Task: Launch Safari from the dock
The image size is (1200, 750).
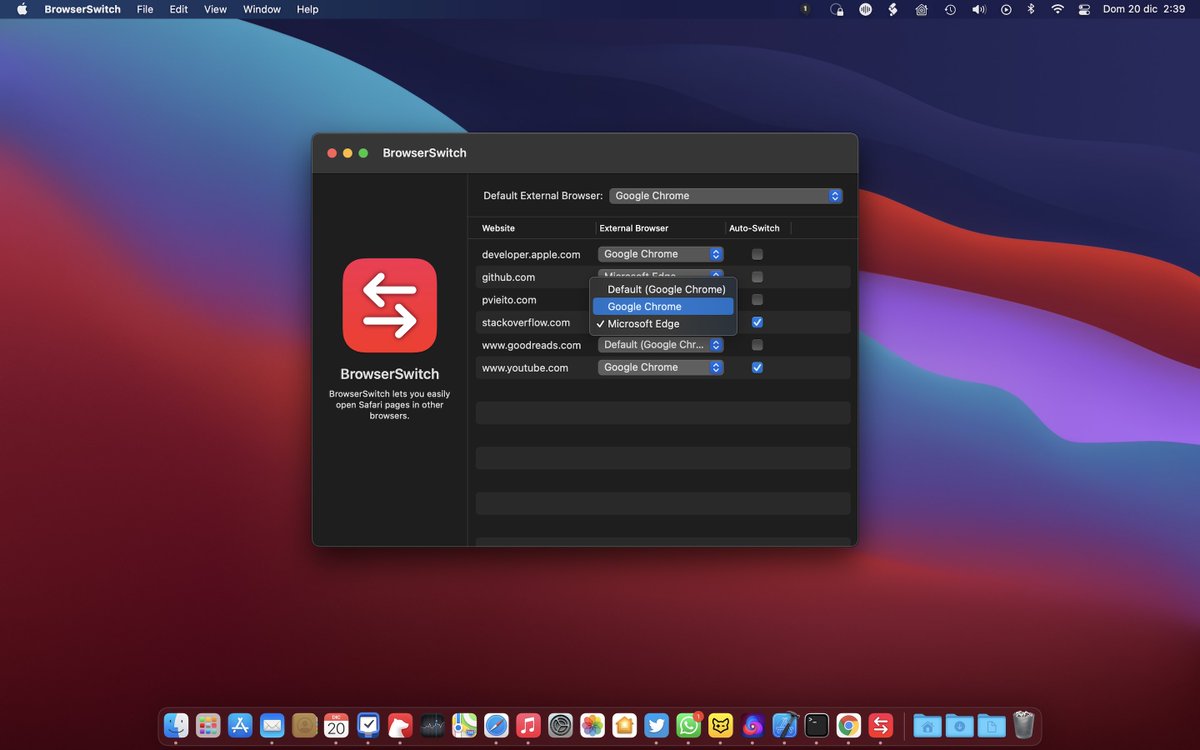Action: (x=496, y=725)
